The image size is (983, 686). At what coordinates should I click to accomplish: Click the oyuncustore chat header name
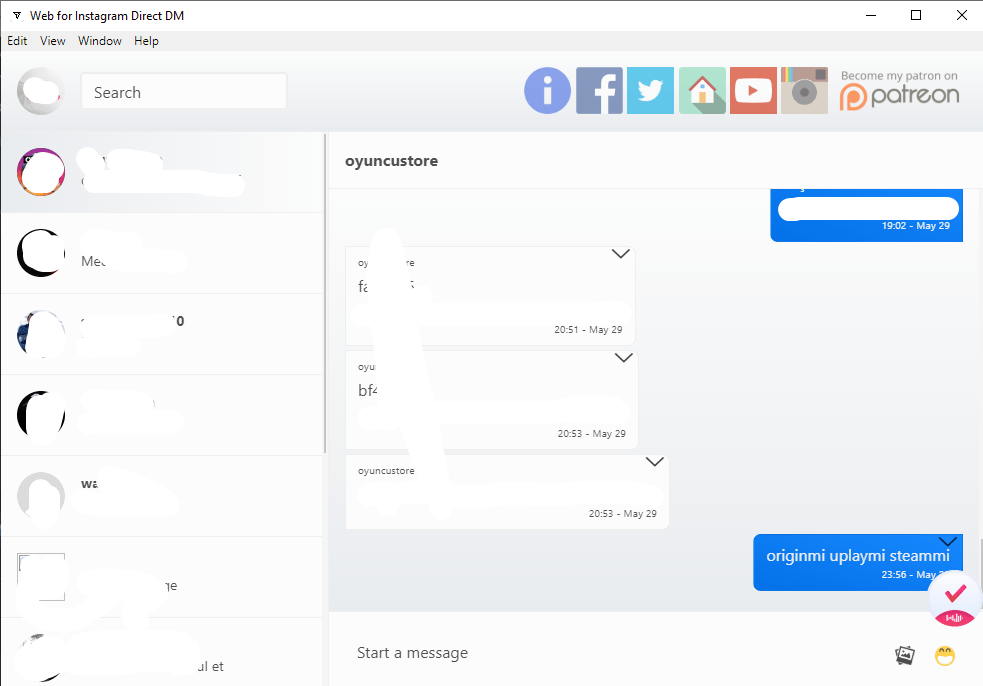click(391, 161)
